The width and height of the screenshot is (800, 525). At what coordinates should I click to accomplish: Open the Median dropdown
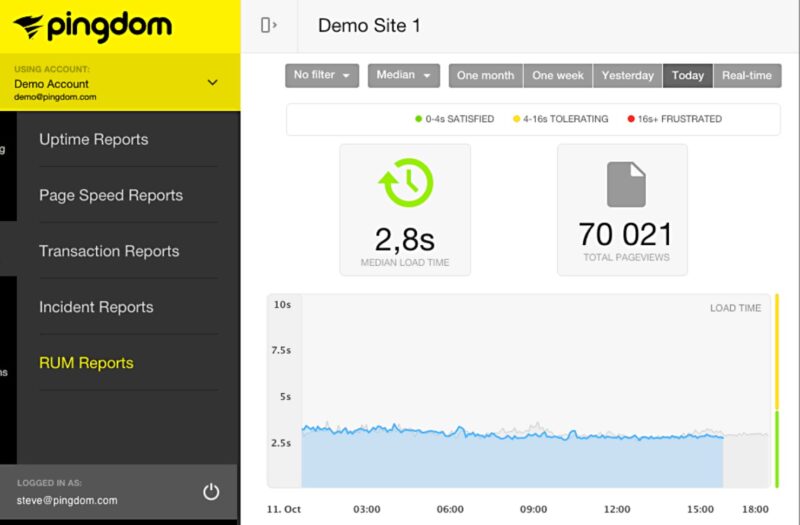[x=404, y=76]
